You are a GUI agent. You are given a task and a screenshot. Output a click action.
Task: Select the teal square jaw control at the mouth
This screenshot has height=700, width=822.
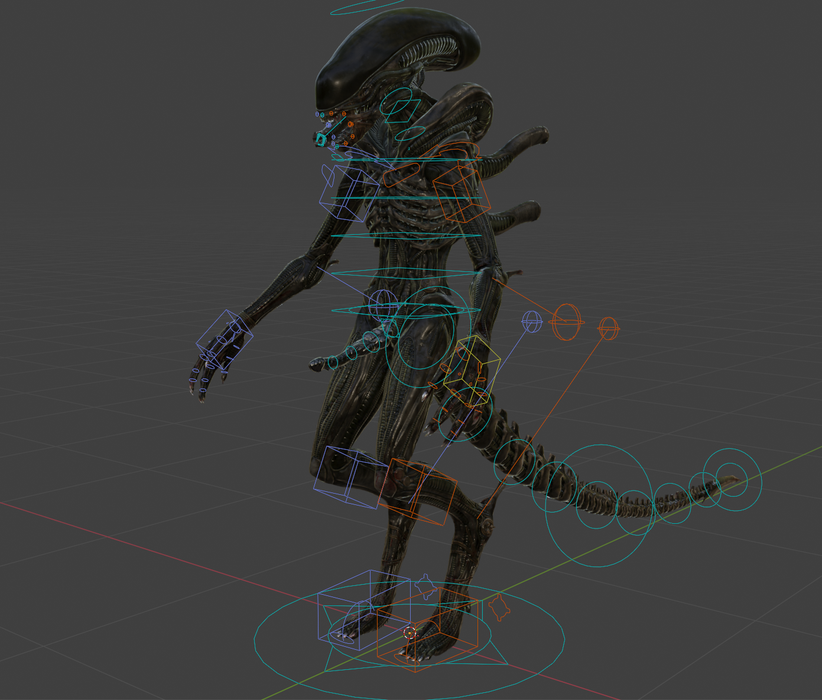[320, 139]
